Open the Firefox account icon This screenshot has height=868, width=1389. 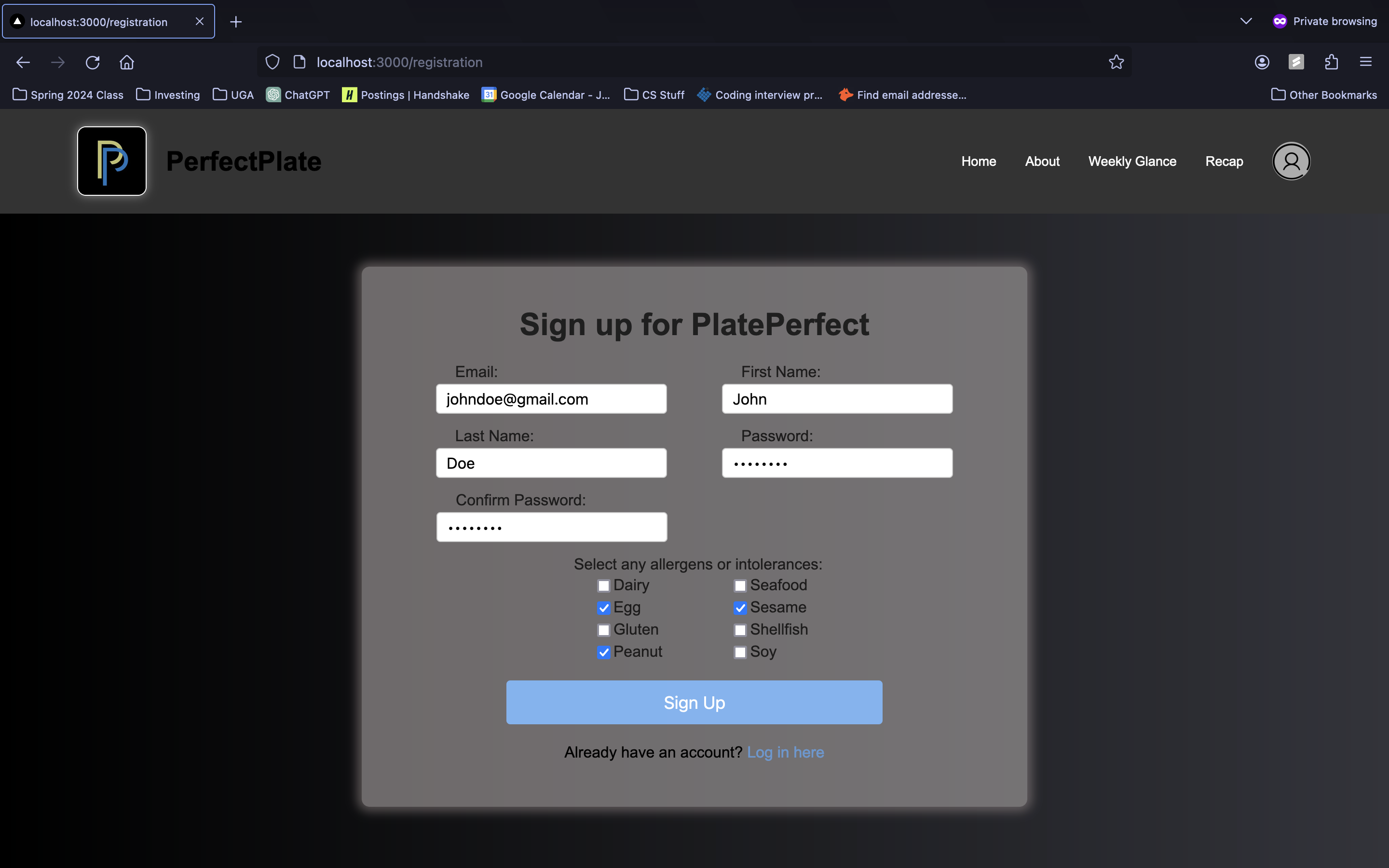(1262, 62)
